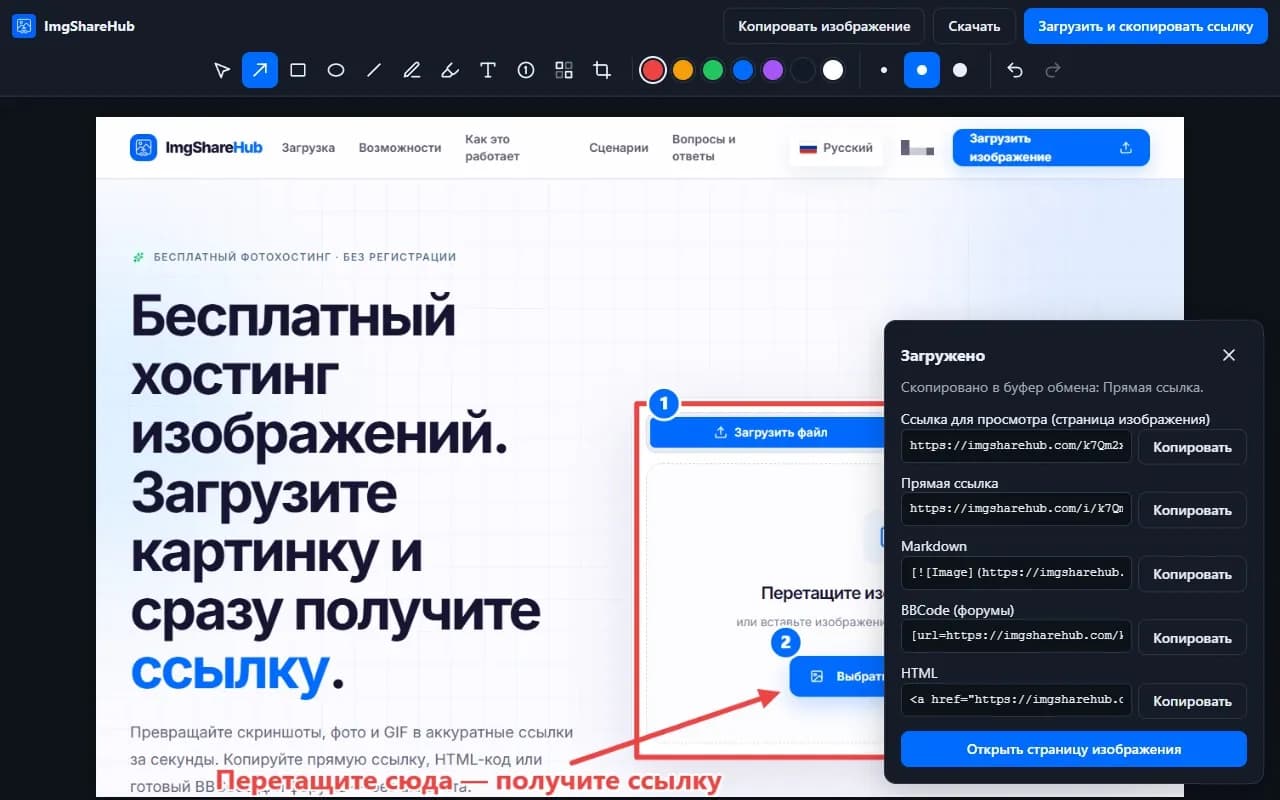Focus the Прямая ссылка URL field
The height and width of the screenshot is (800, 1280).
(x=1016, y=508)
